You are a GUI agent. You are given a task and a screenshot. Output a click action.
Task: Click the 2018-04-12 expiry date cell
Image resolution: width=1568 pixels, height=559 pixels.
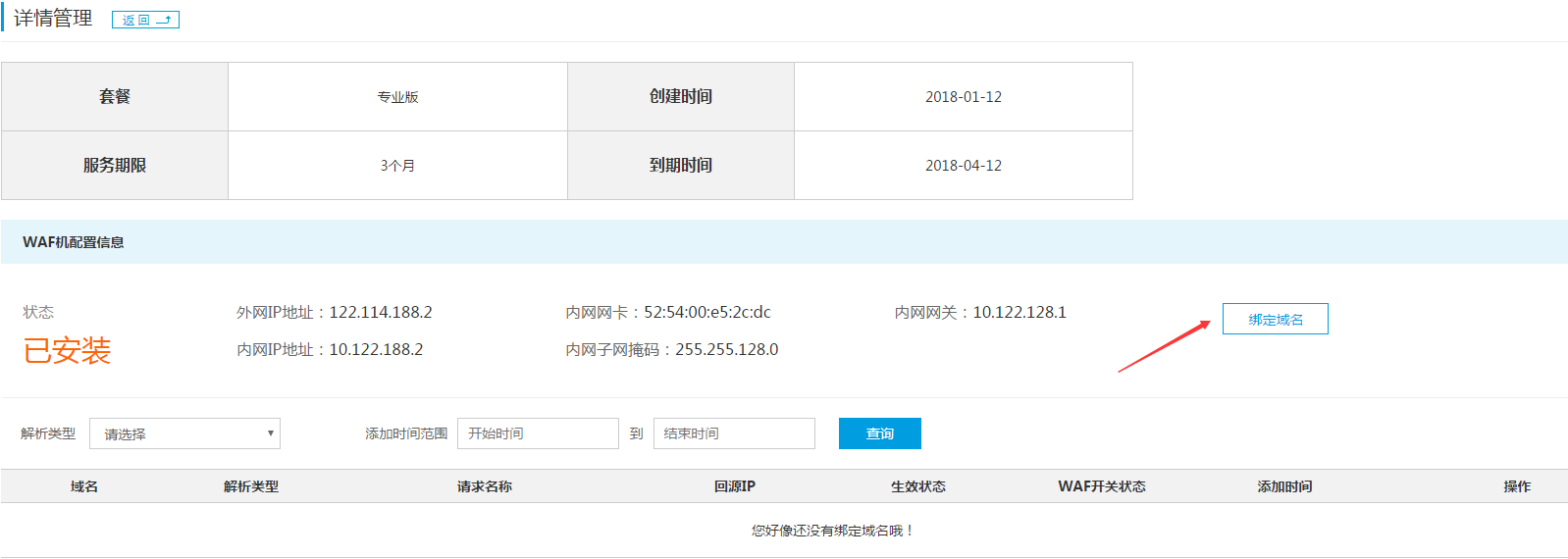click(963, 166)
